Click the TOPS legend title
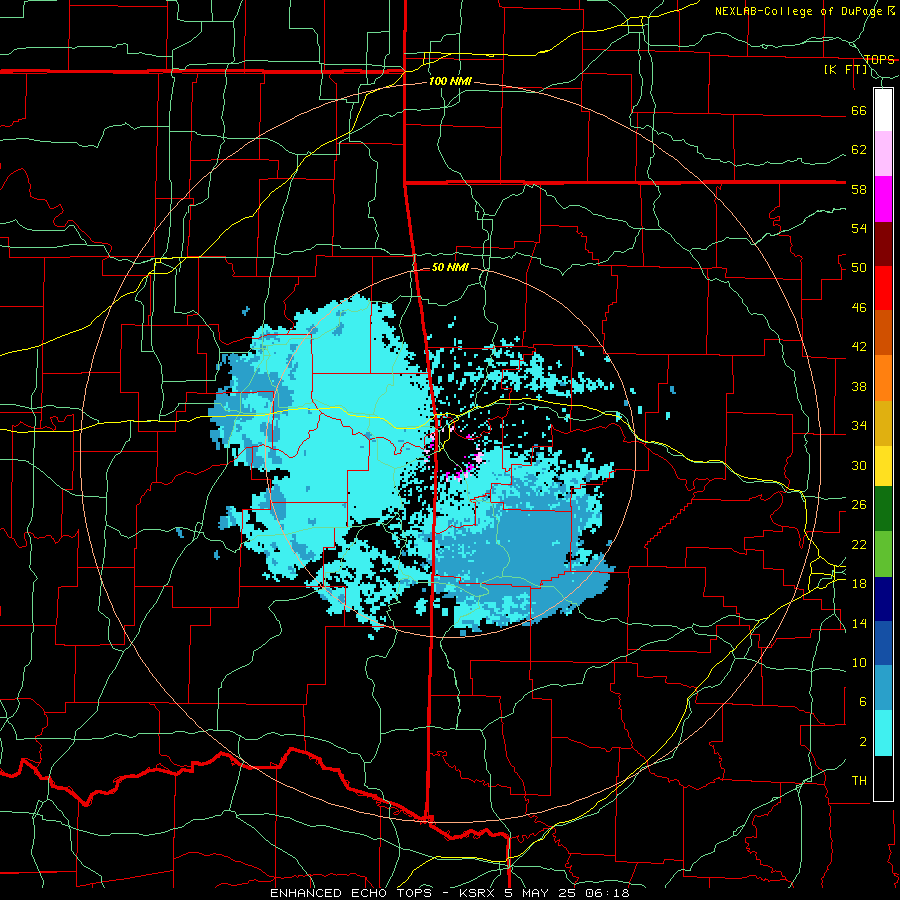Screen dimensions: 900x900 (x=879, y=59)
